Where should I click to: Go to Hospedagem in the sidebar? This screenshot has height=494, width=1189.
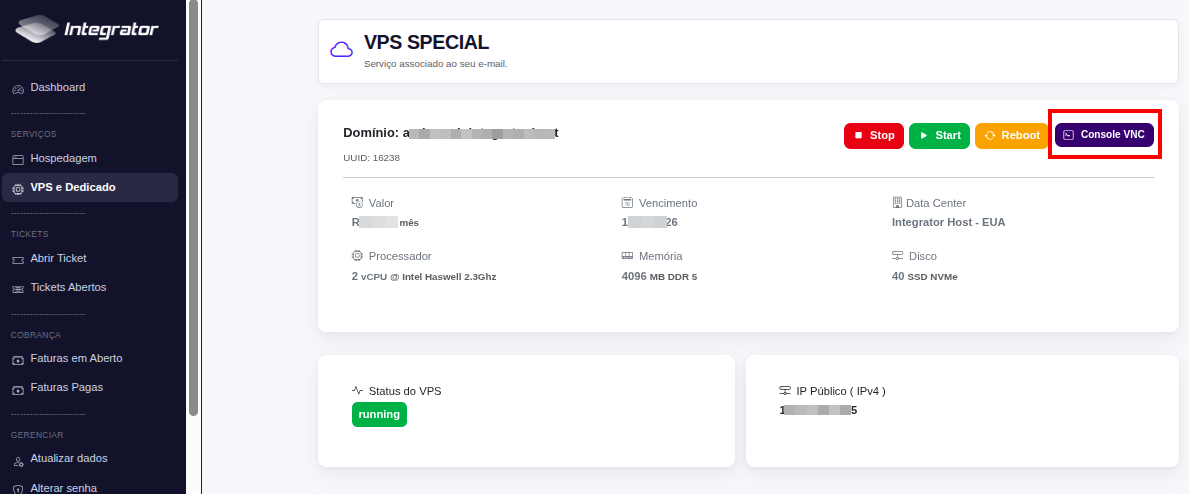(x=63, y=158)
